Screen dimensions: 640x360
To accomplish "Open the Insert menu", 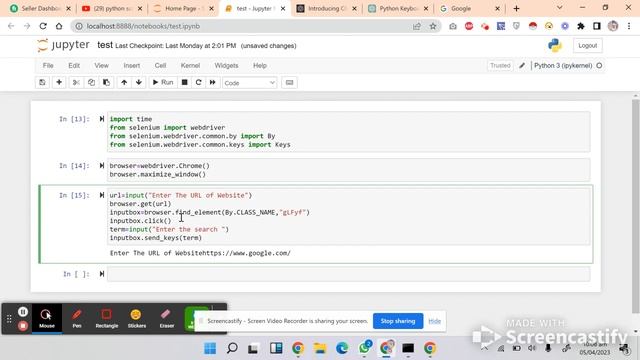I will click(131, 65).
